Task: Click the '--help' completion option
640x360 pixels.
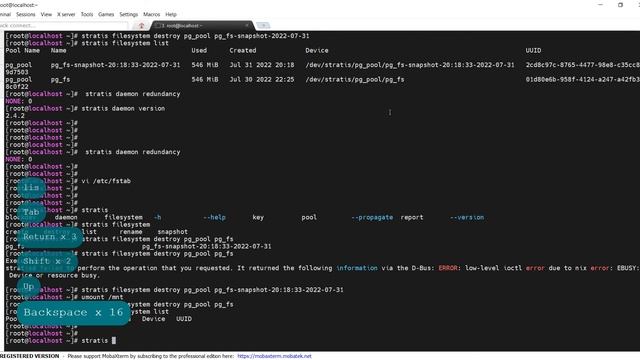Action: [214, 218]
